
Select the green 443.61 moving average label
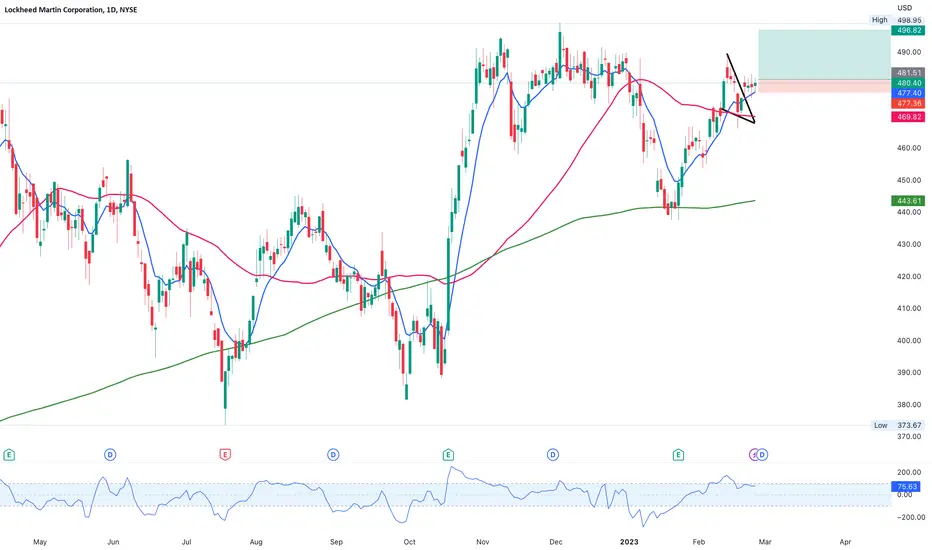tap(908, 201)
